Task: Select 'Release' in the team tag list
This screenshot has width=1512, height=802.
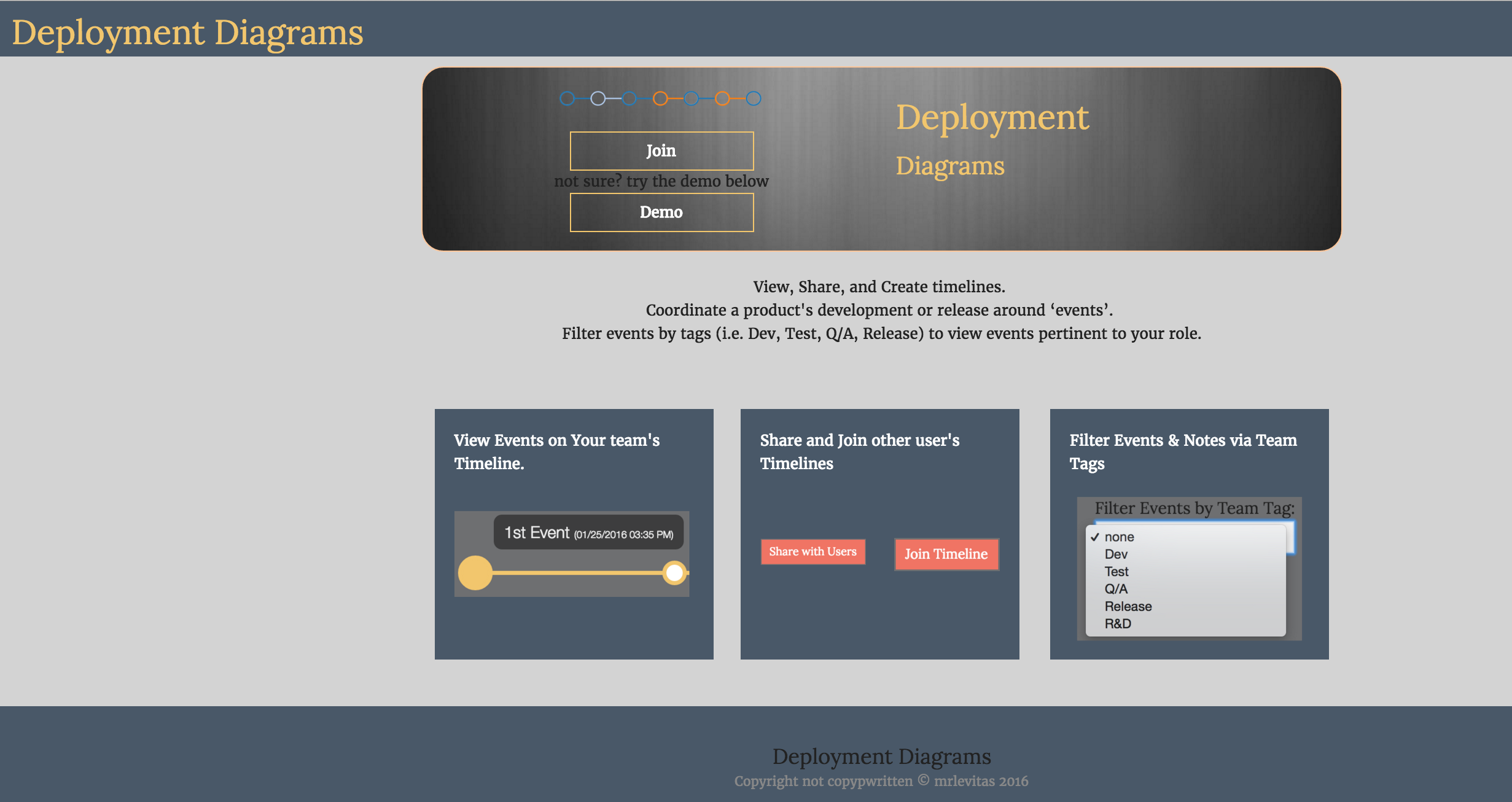Action: click(1128, 606)
